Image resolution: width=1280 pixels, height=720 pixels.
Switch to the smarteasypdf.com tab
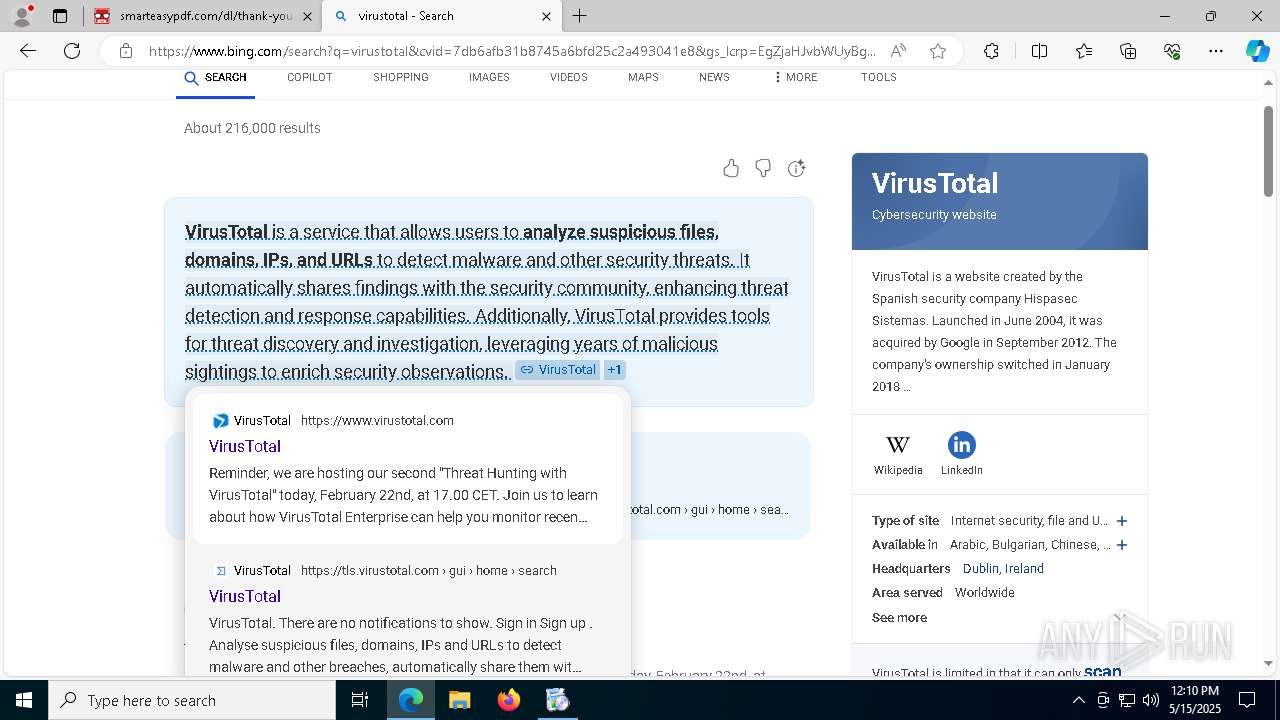click(202, 16)
